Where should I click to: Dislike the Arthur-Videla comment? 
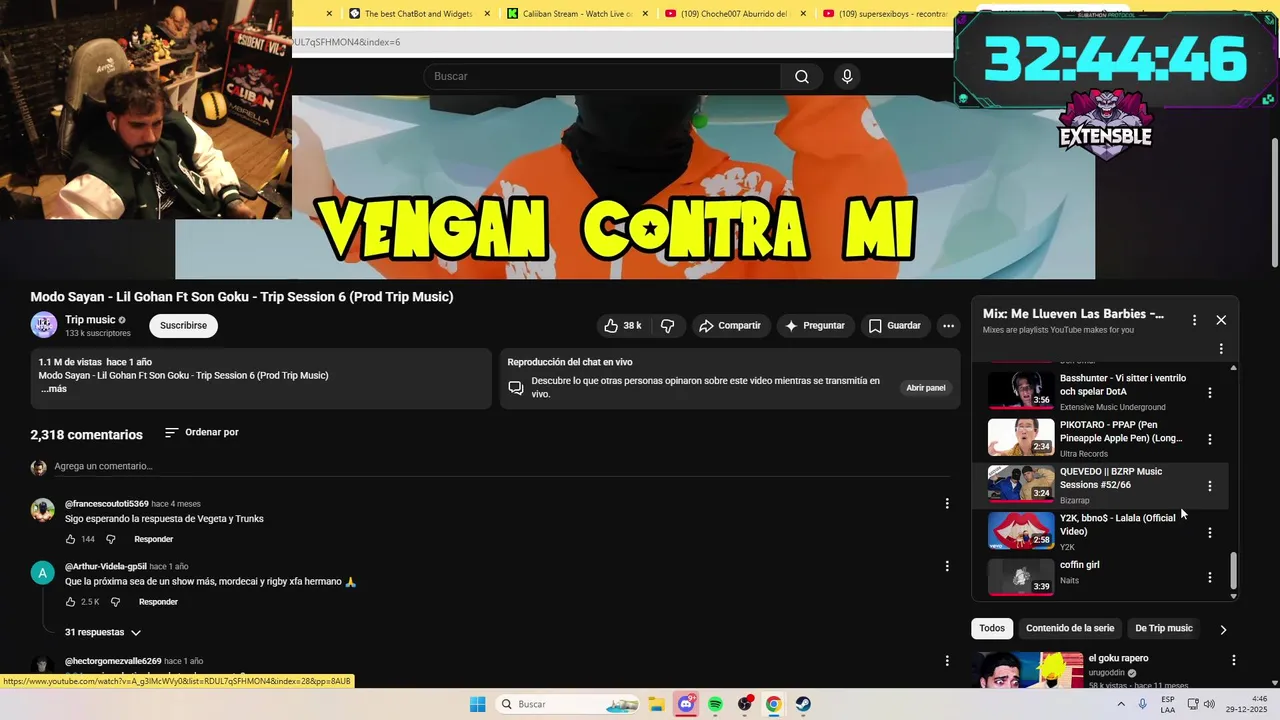[x=115, y=602]
